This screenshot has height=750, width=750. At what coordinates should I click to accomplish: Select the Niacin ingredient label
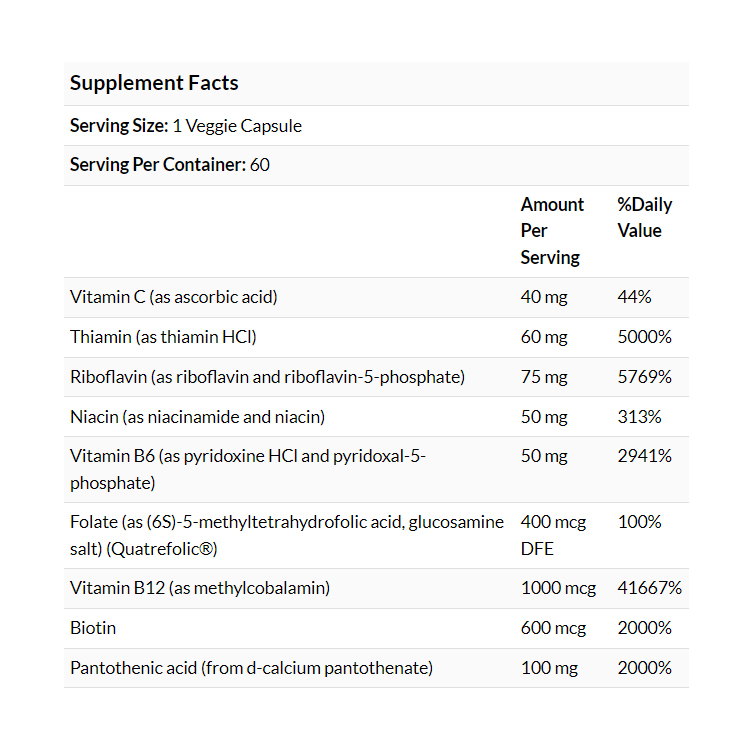point(197,416)
